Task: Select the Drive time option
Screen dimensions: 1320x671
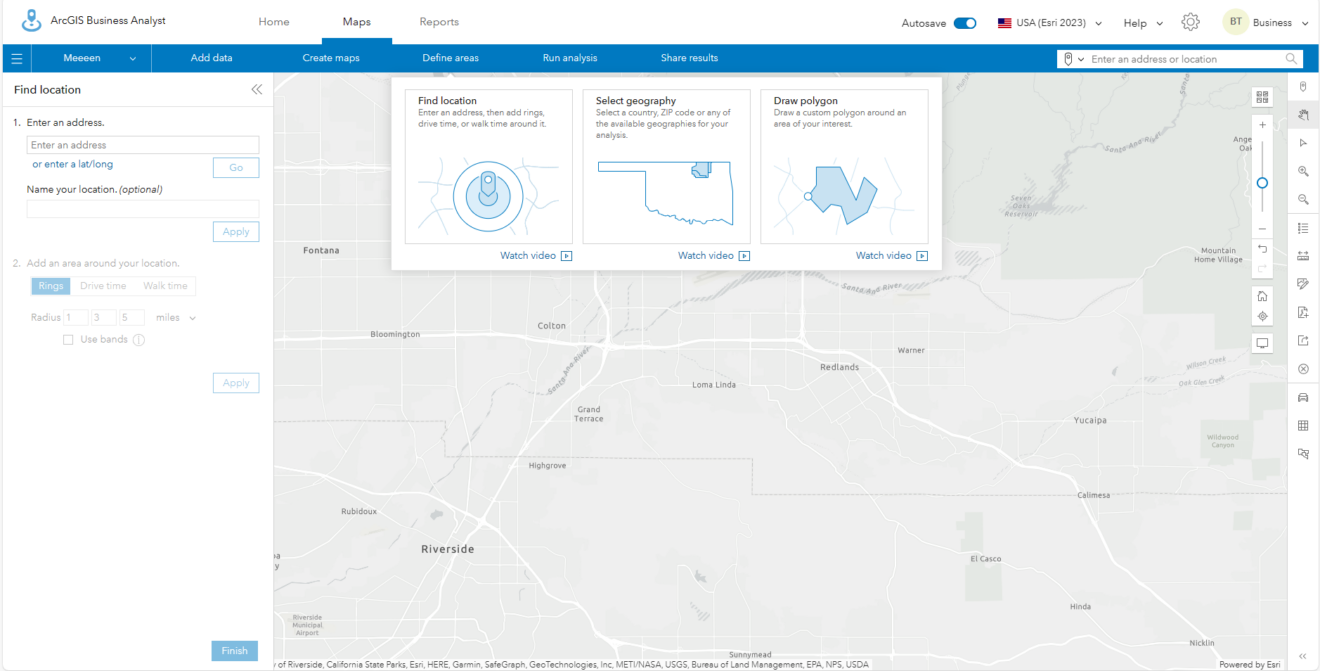Action: click(x=103, y=286)
